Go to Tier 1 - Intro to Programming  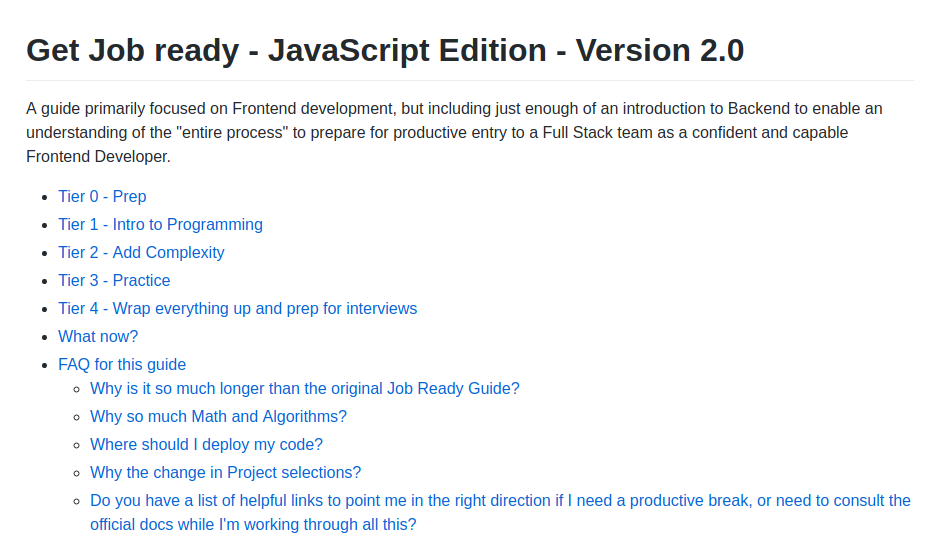point(160,225)
